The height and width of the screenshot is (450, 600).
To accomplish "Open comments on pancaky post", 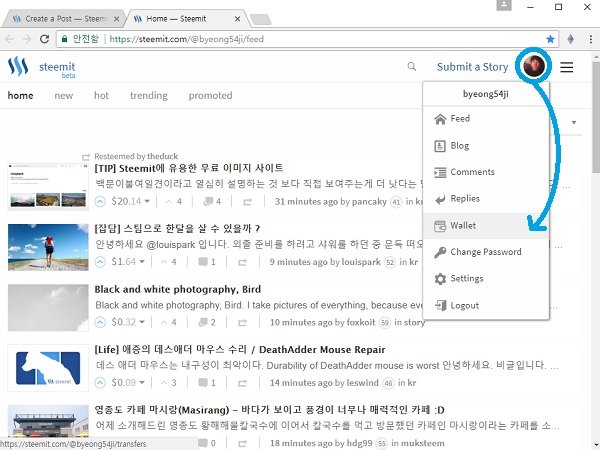I will pyautogui.click(x=212, y=202).
